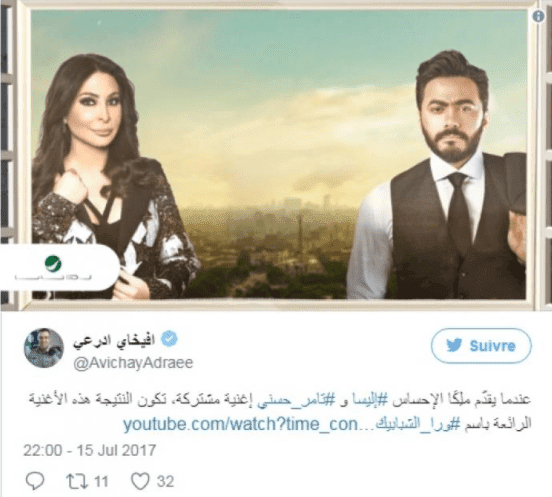Click the blue verified badge
This screenshot has height=497, width=552.
coord(169,339)
